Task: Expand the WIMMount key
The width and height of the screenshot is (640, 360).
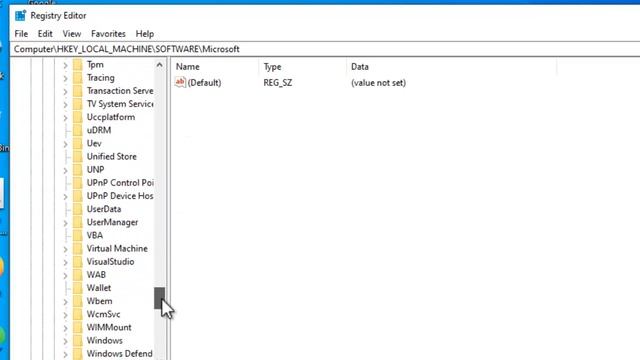Action: tap(65, 328)
